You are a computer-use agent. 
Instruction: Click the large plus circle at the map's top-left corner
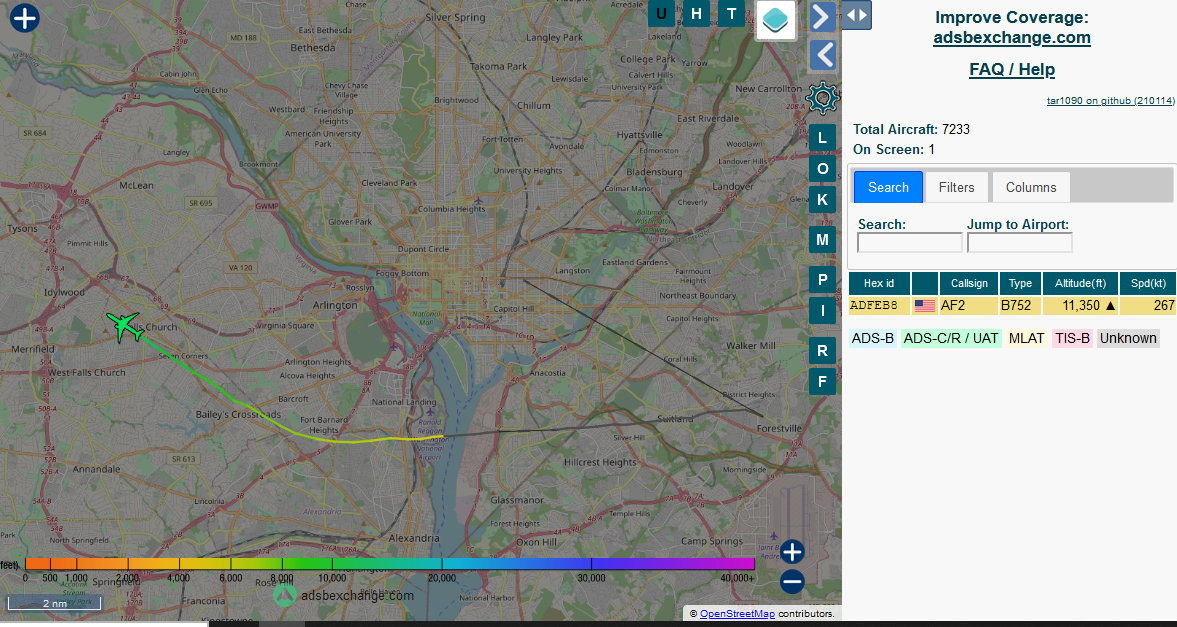(25, 18)
